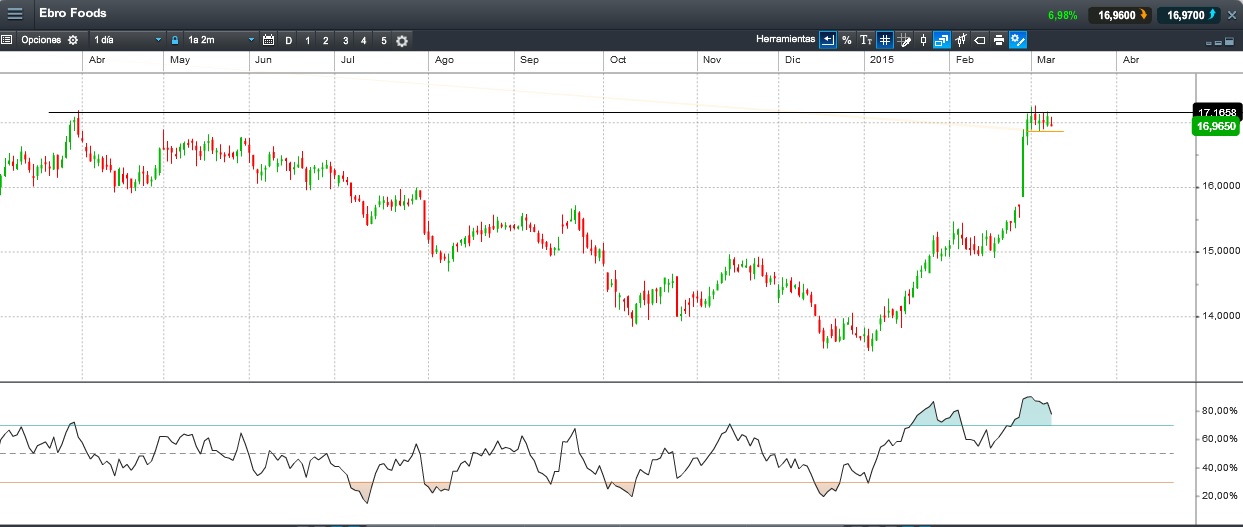This screenshot has width=1243, height=527.
Task: Select preset layout button 3
Action: point(345,41)
